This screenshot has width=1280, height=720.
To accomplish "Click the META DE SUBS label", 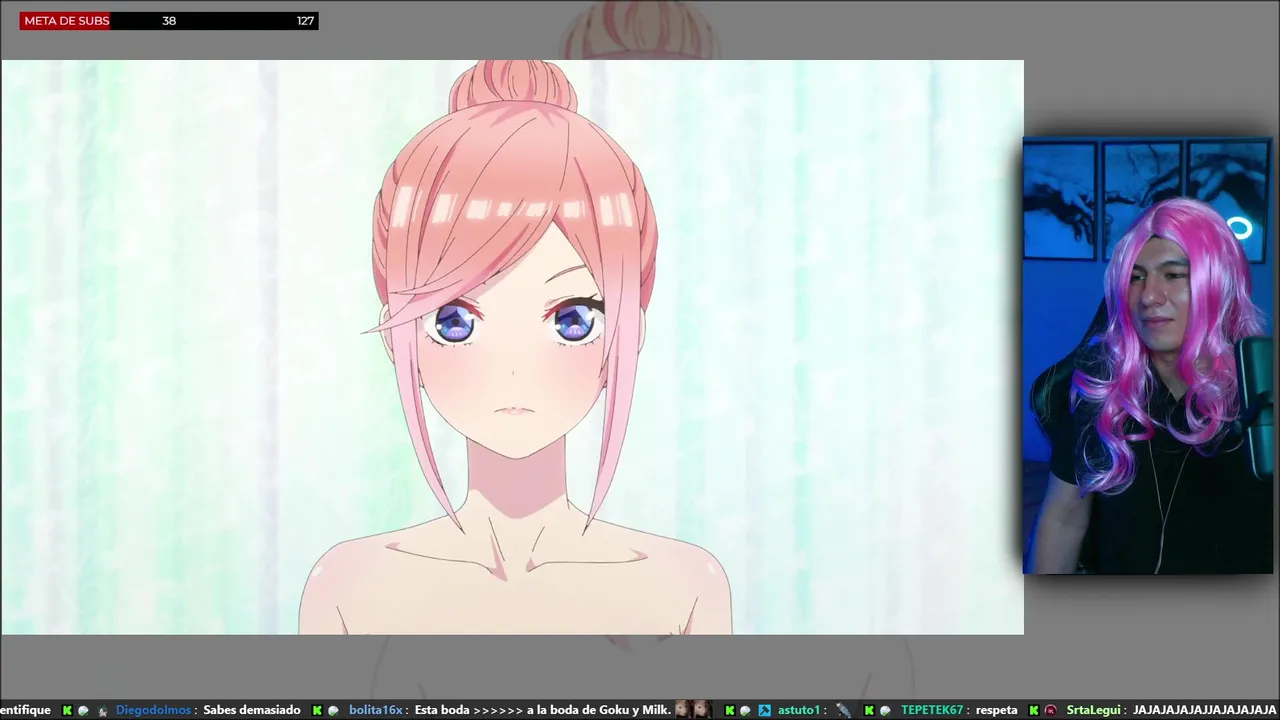I will coord(66,20).
